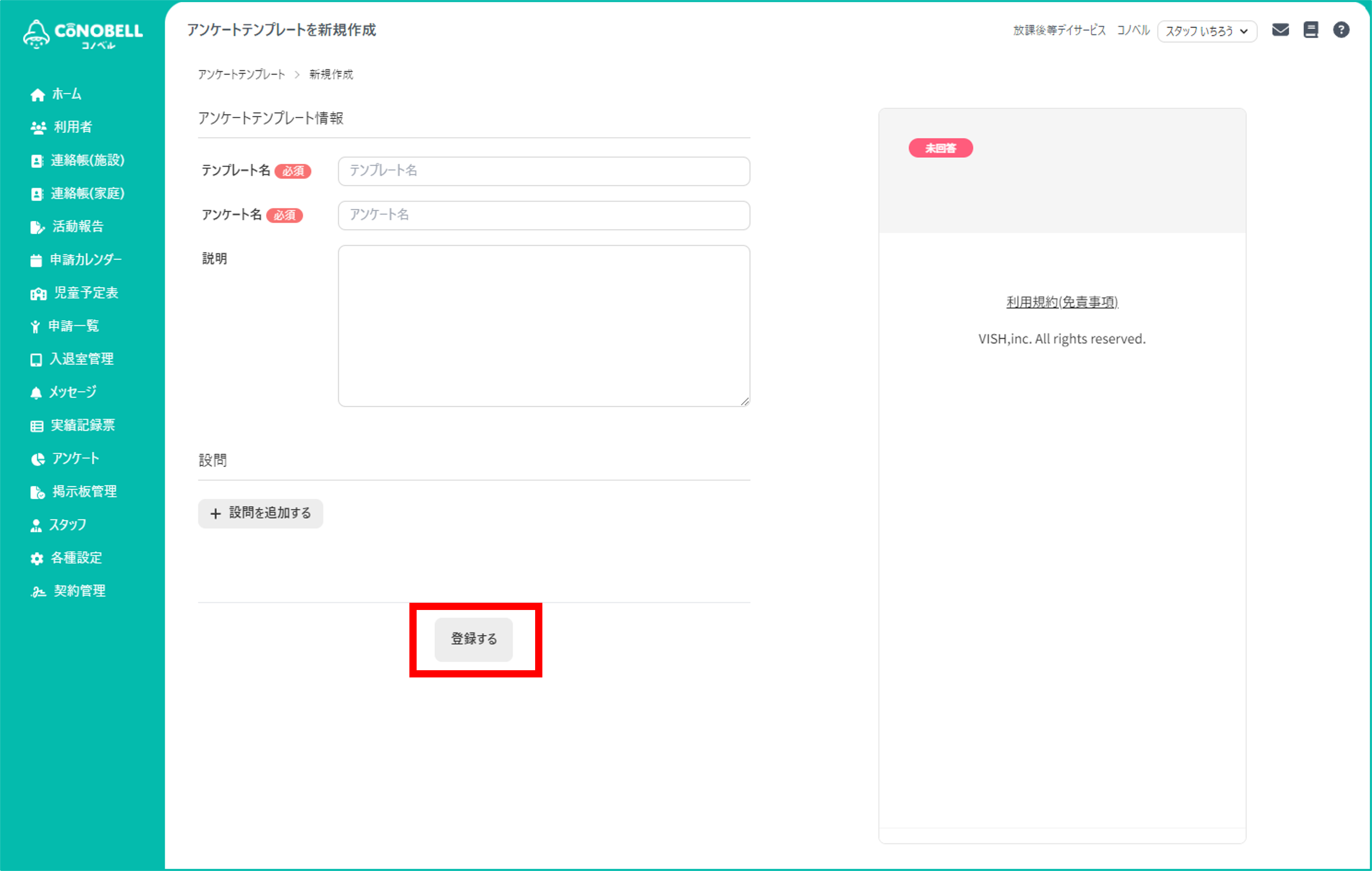Click the 新規作成 breadcrumb text
The width and height of the screenshot is (1372, 871).
[331, 75]
